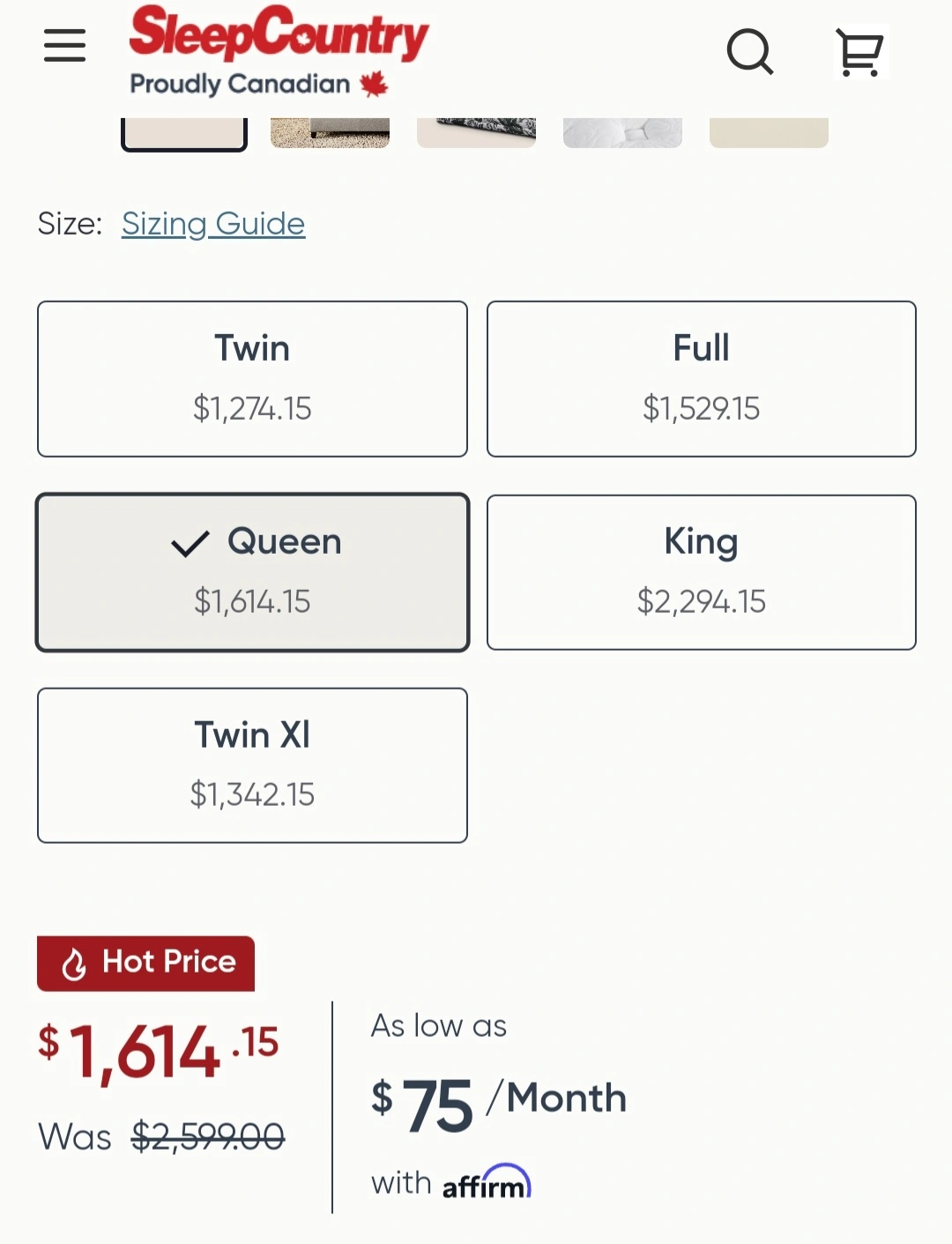The image size is (952, 1244).
Task: Click the Affirm logo
Action: (x=487, y=1183)
